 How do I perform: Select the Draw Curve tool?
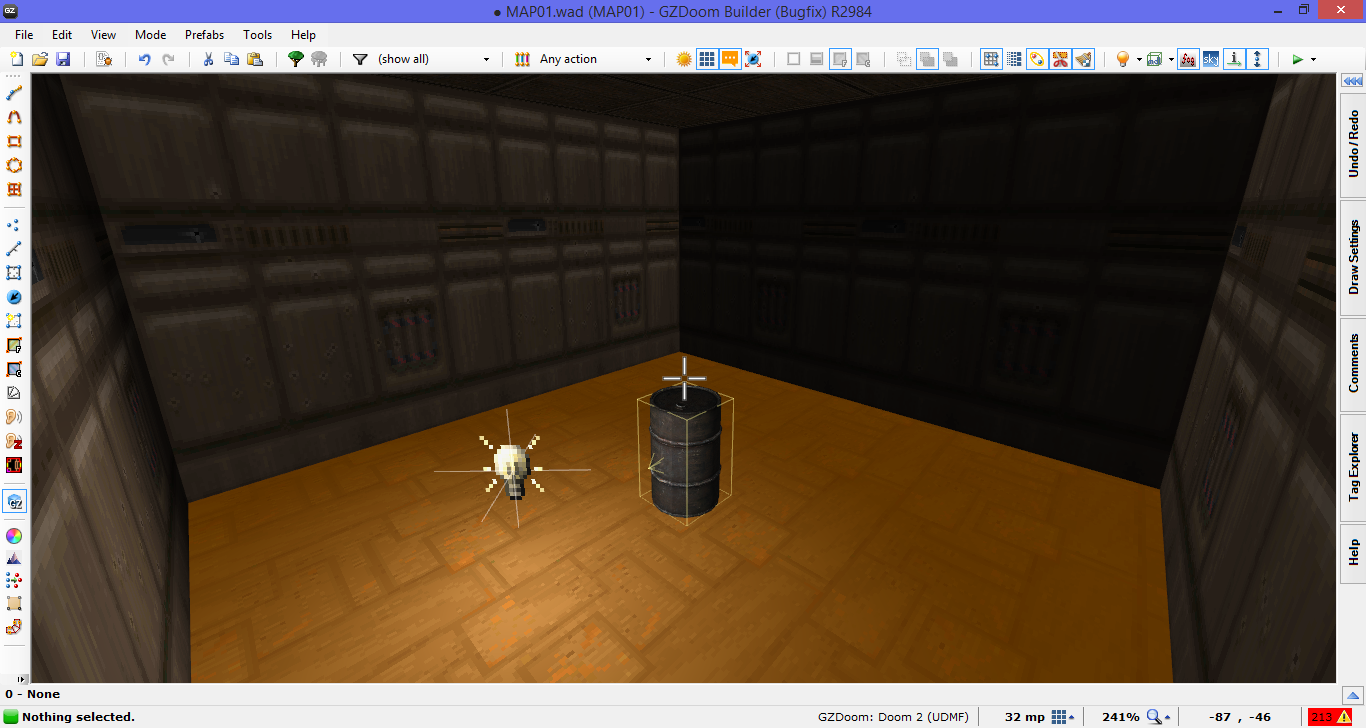tap(14, 117)
